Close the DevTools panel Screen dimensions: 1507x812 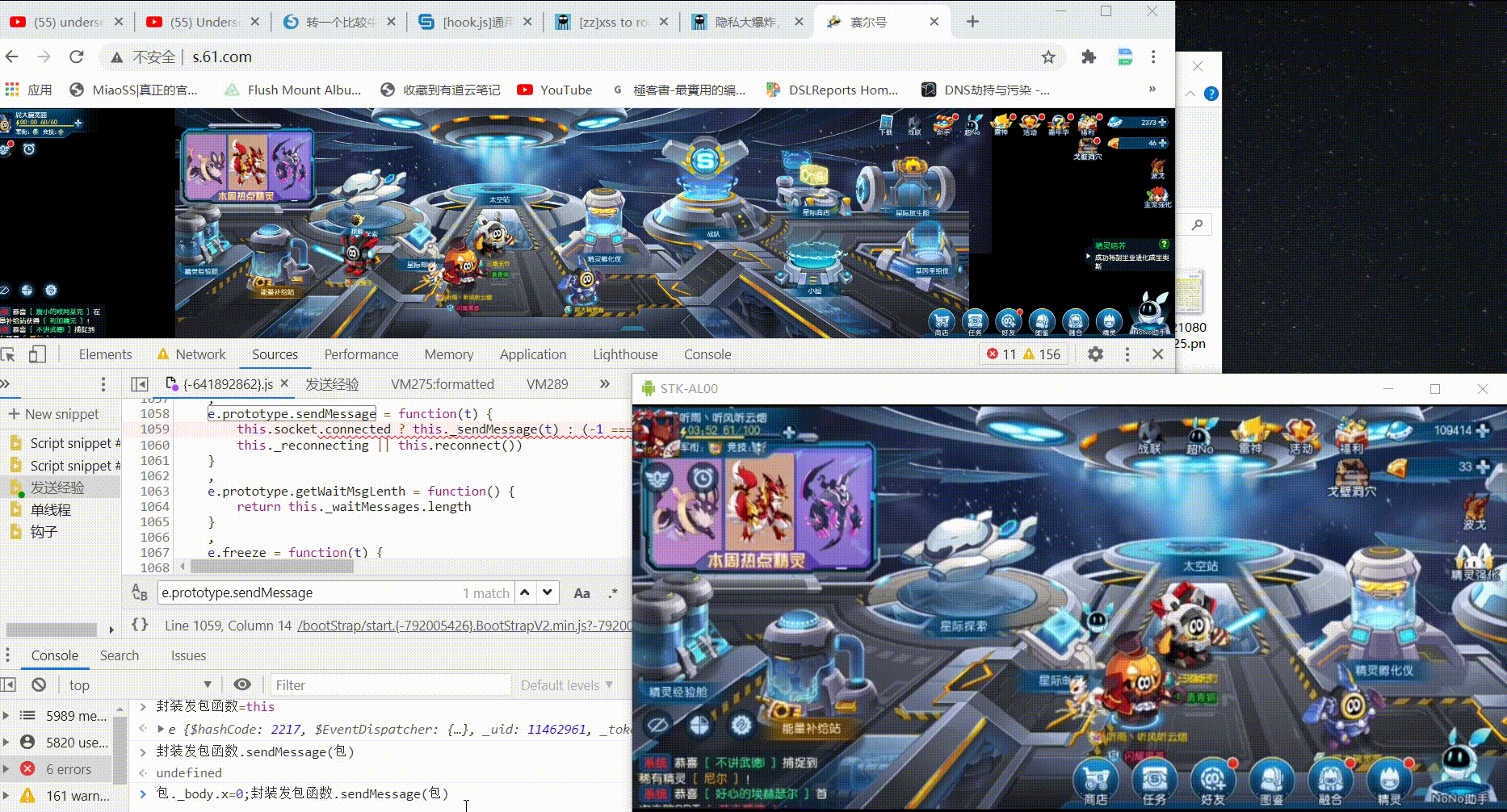1157,354
